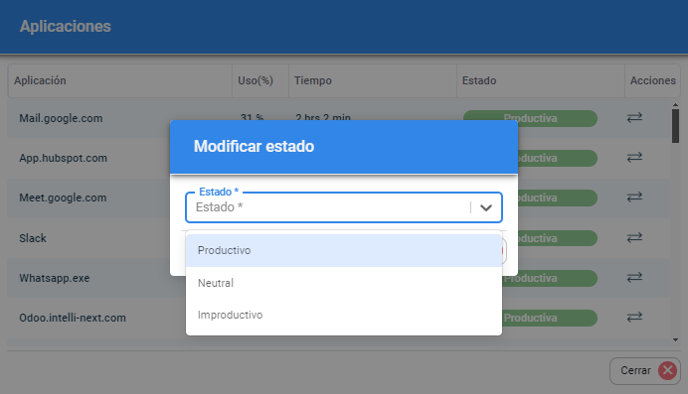Screen dimensions: 688x394
Task: Click swap-state arrows icon for Mail.google.com
Action: [634, 118]
